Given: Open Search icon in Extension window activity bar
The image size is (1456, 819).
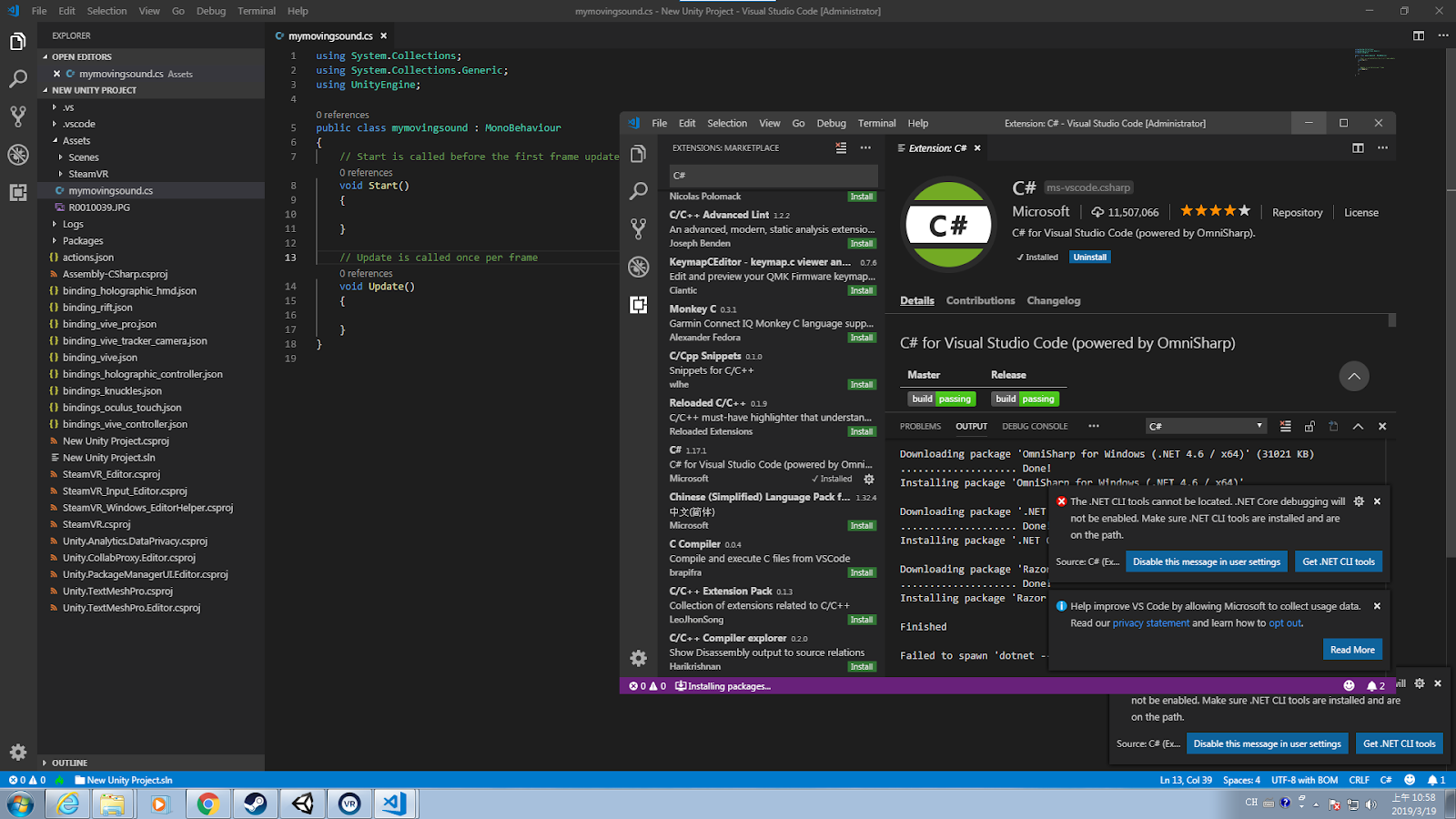Looking at the screenshot, I should coord(639,191).
